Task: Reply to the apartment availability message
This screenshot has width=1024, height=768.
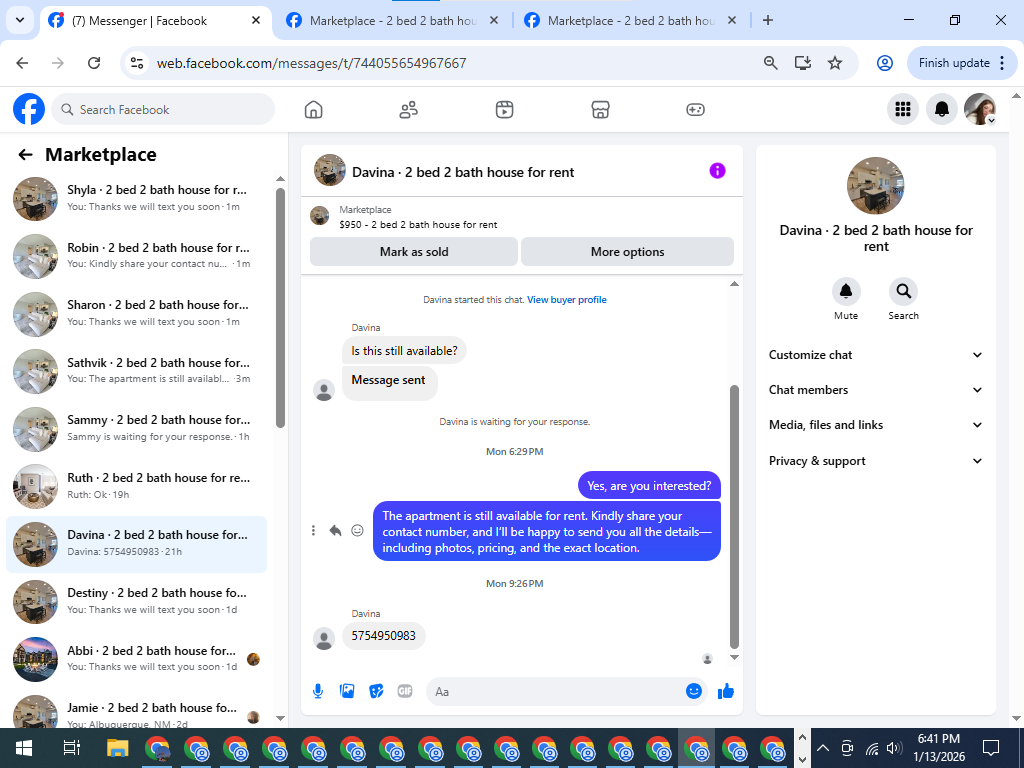Action: [335, 530]
